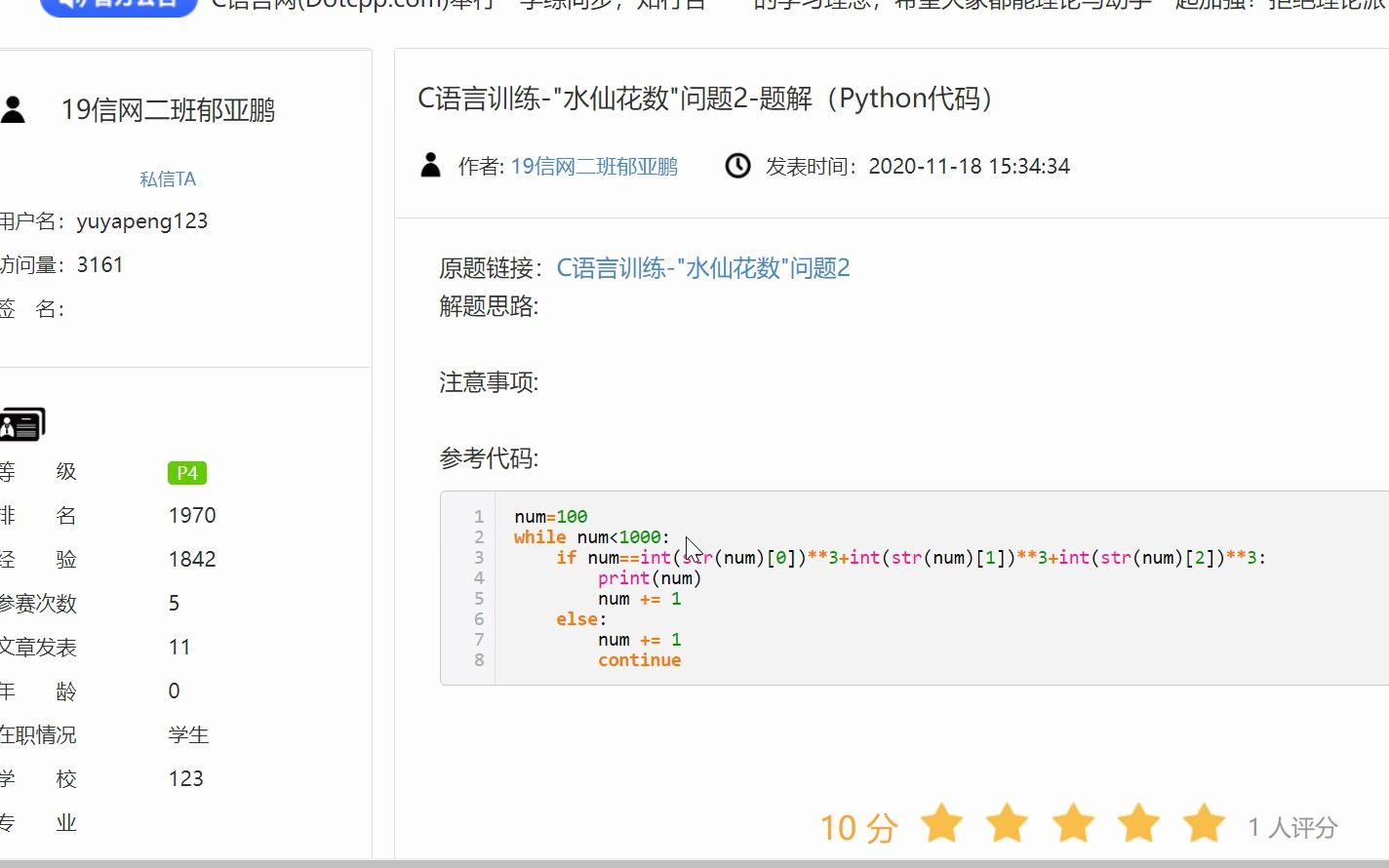This screenshot has width=1389, height=868.
Task: Give a five-star rating with last star
Action: pyautogui.click(x=1204, y=825)
